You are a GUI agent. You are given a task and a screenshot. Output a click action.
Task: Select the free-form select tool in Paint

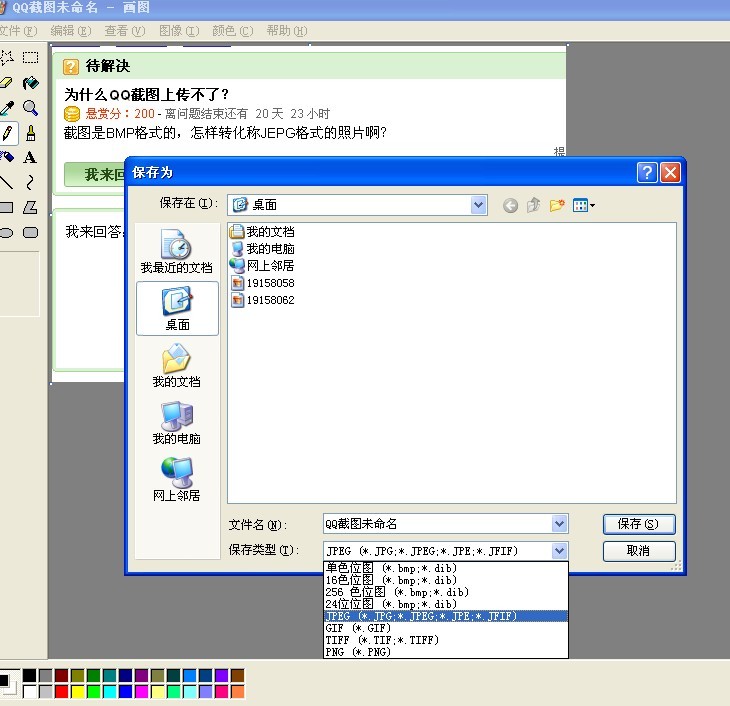click(7, 58)
